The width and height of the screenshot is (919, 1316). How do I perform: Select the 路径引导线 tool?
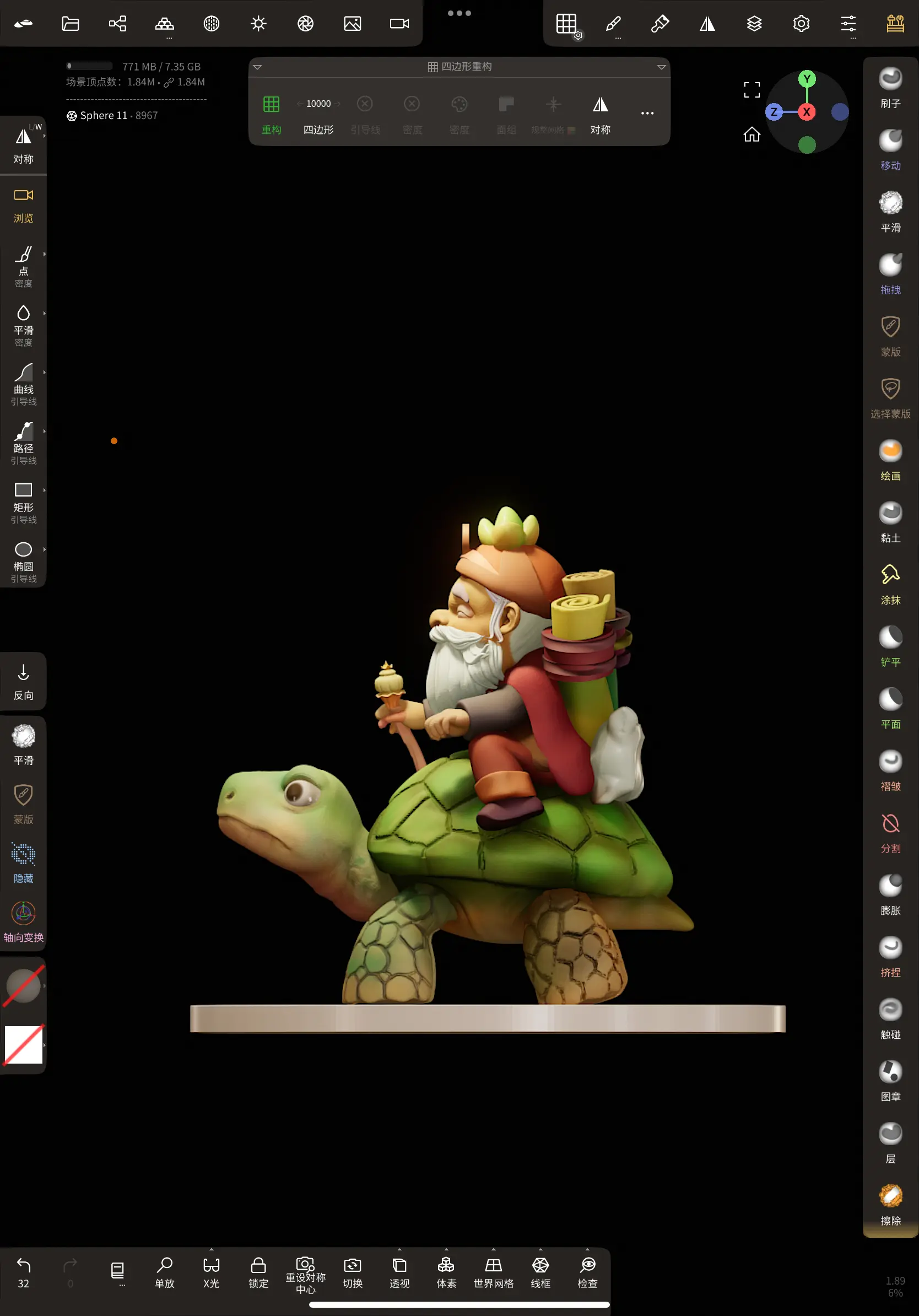24,443
